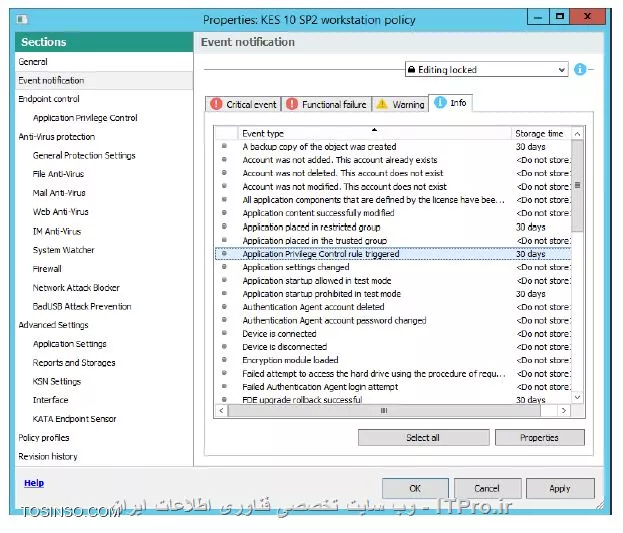
Task: Open the Help link
Action: [x=34, y=483]
